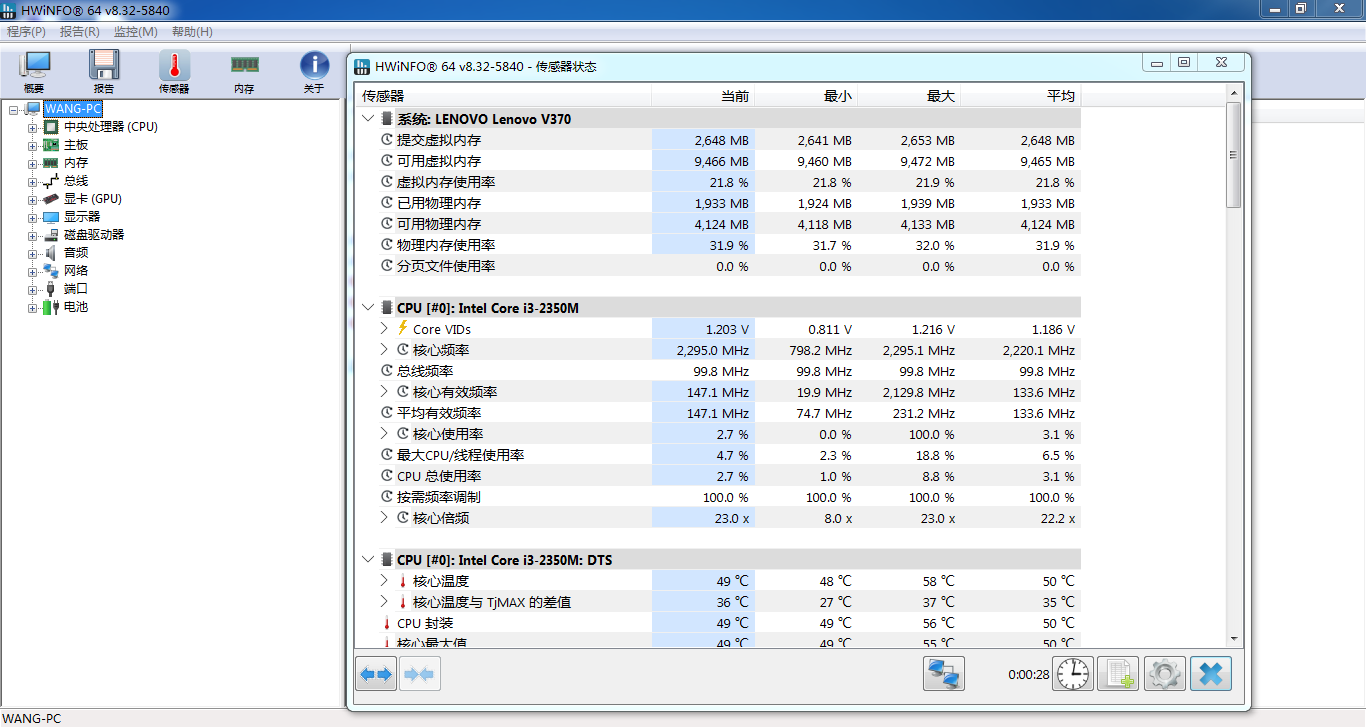Click the 最大 column header
Viewport: 1366px width, 728px height.
coord(909,96)
